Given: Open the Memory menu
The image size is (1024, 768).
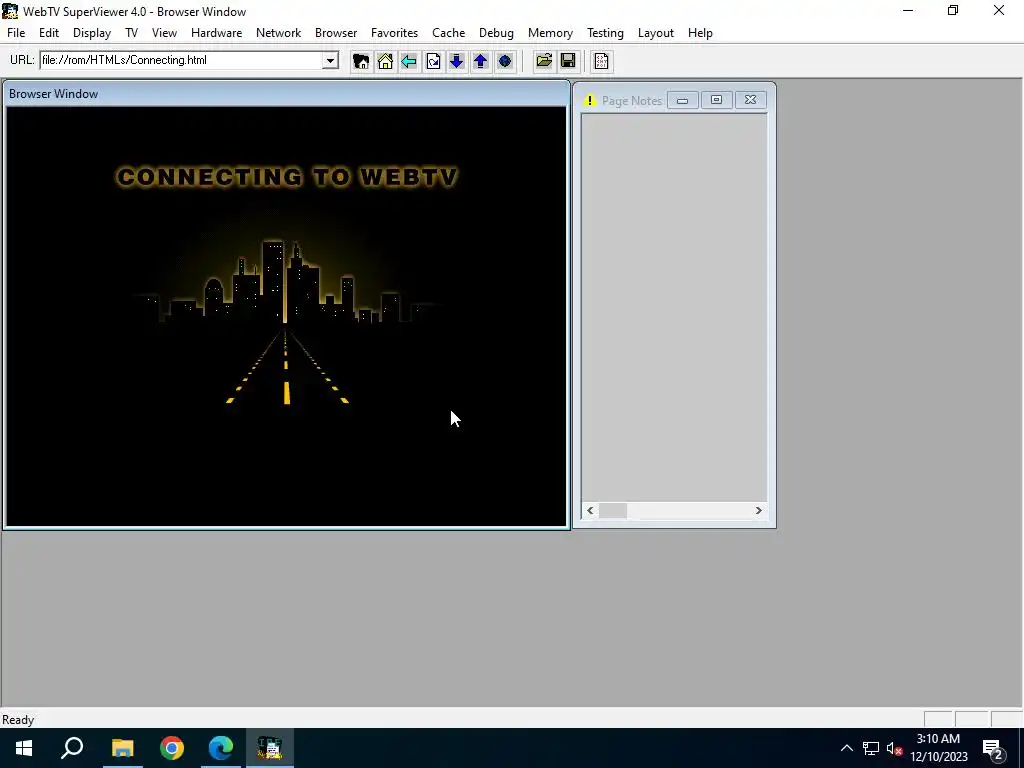Looking at the screenshot, I should pos(551,33).
